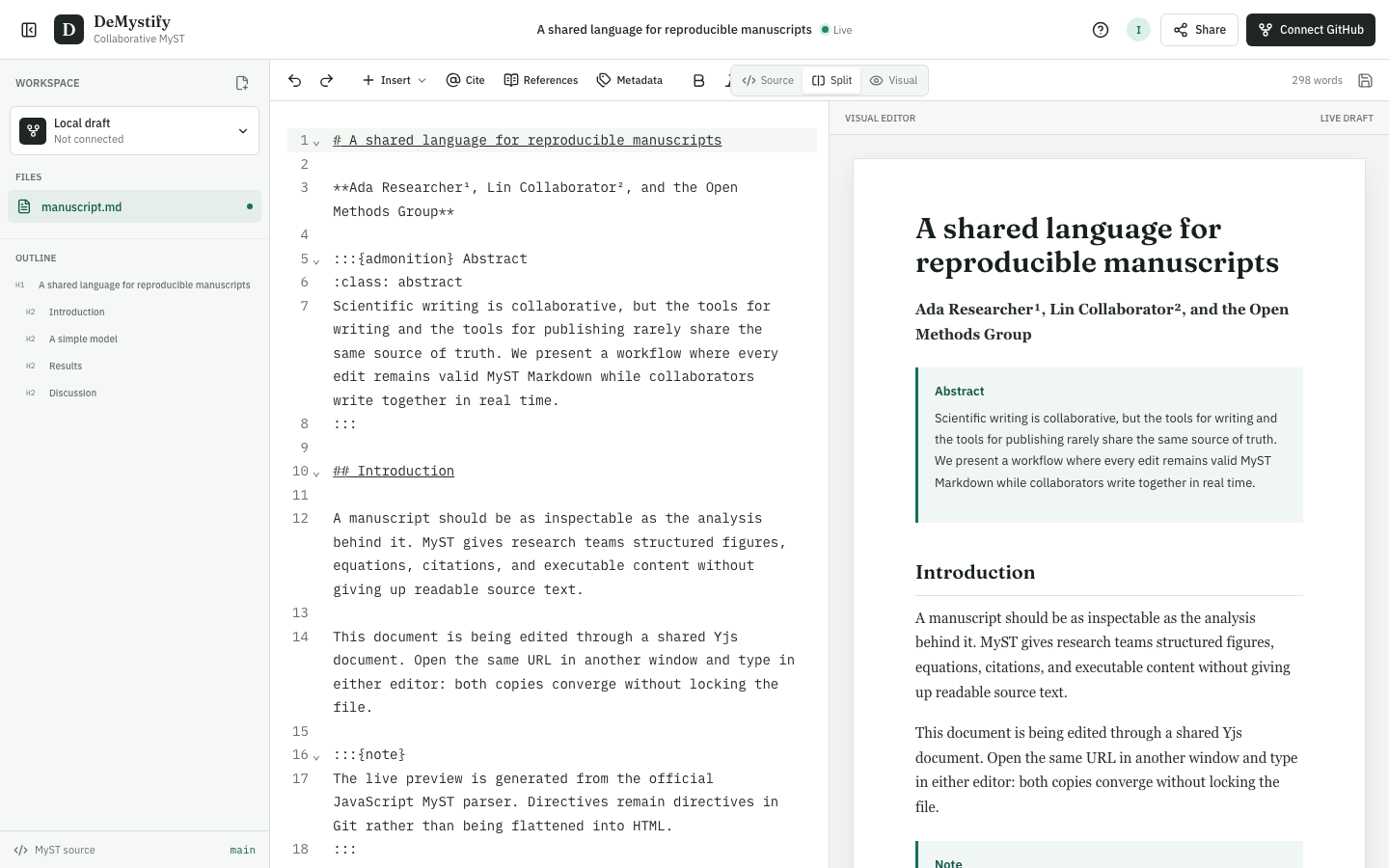
Task: Collapse the sidebar panel icon
Action: (29, 30)
